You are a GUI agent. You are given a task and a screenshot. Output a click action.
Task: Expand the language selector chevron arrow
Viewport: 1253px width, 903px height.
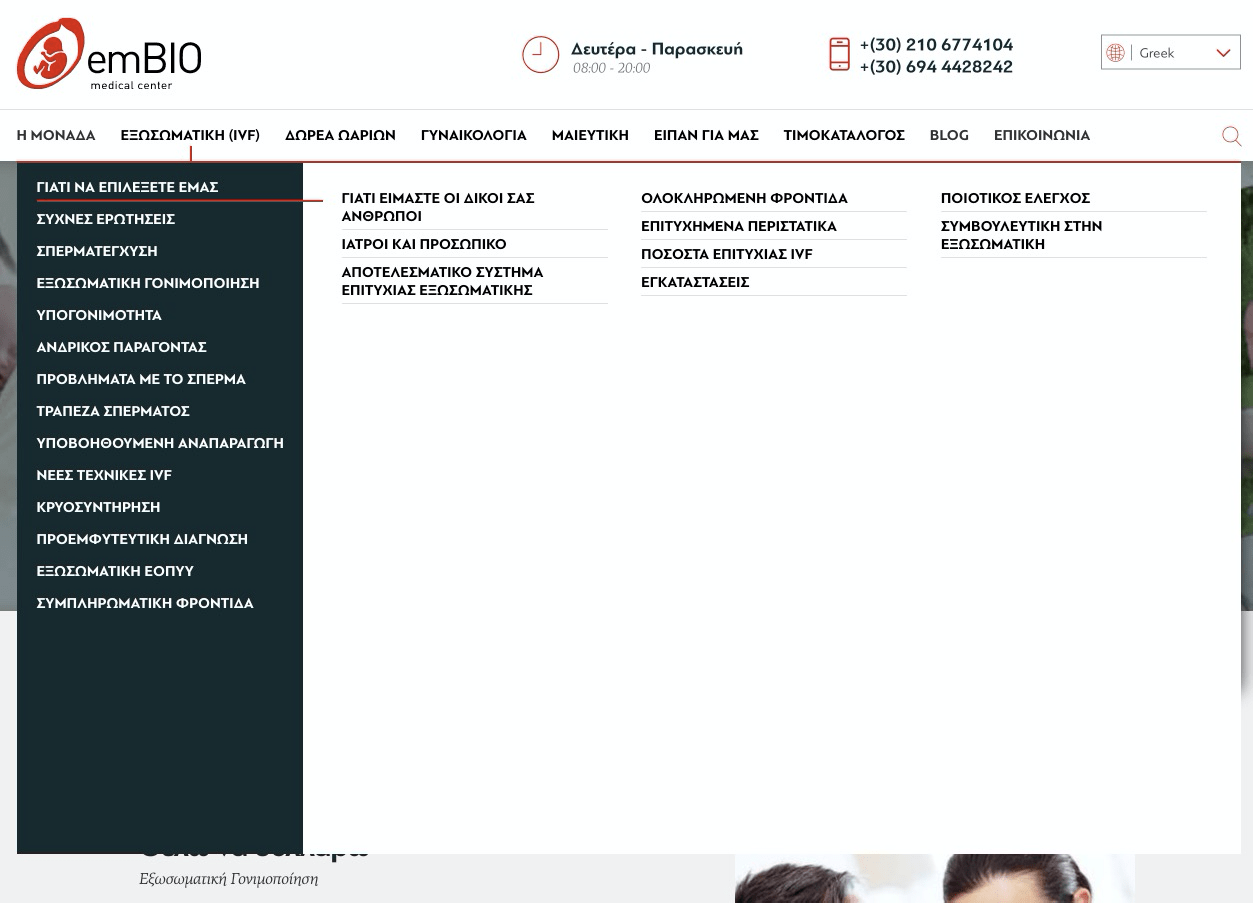[1223, 53]
